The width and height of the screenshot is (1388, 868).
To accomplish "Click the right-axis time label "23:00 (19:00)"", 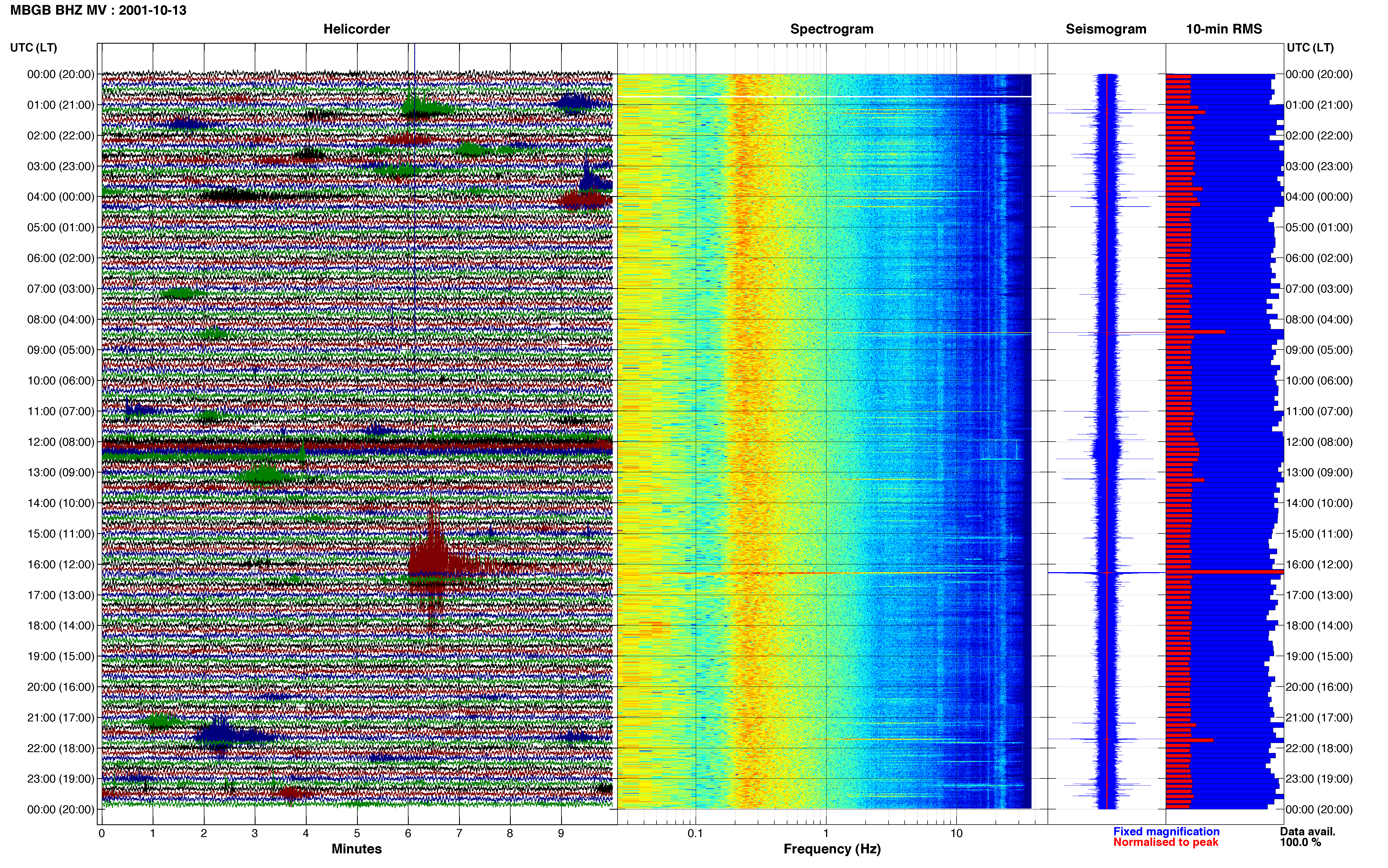I will (1319, 779).
